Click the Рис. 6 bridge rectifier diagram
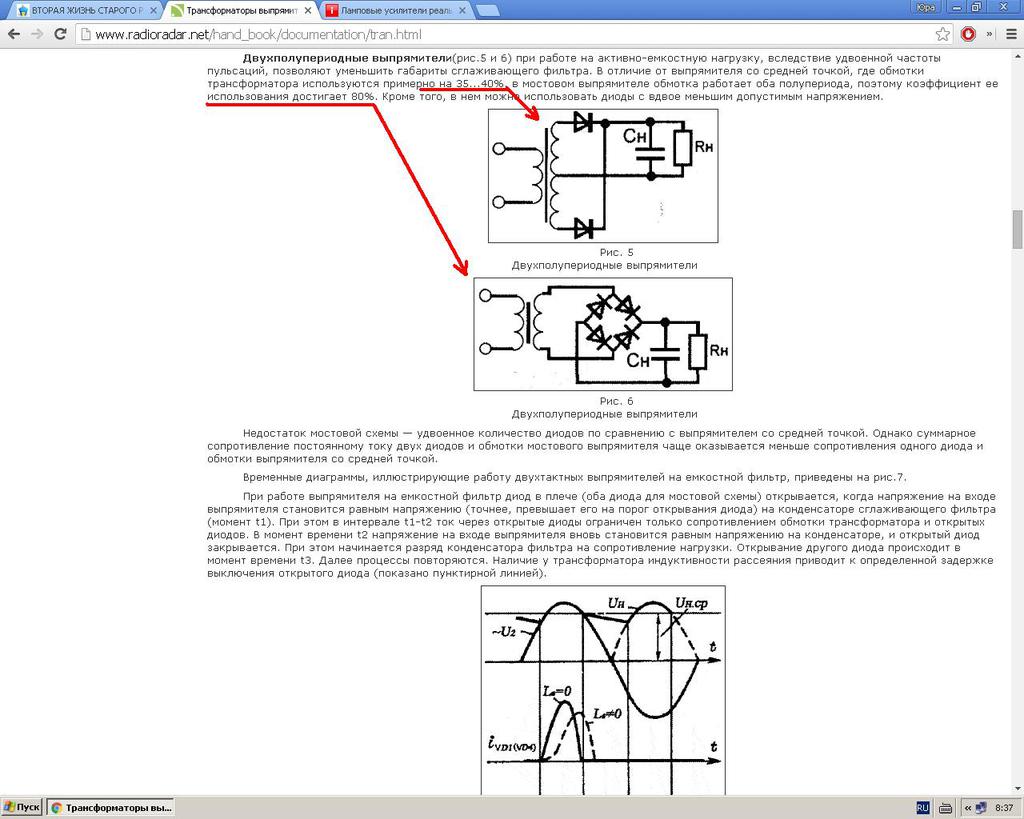The width and height of the screenshot is (1024, 819). click(602, 334)
